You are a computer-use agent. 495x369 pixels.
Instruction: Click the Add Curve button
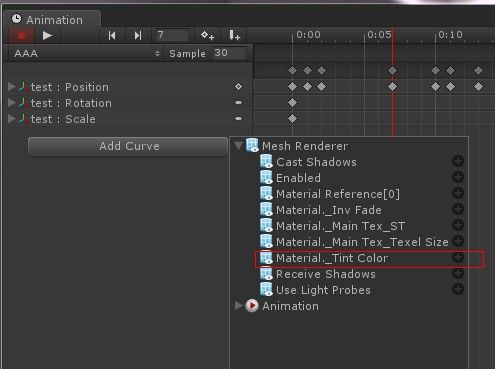[128, 146]
